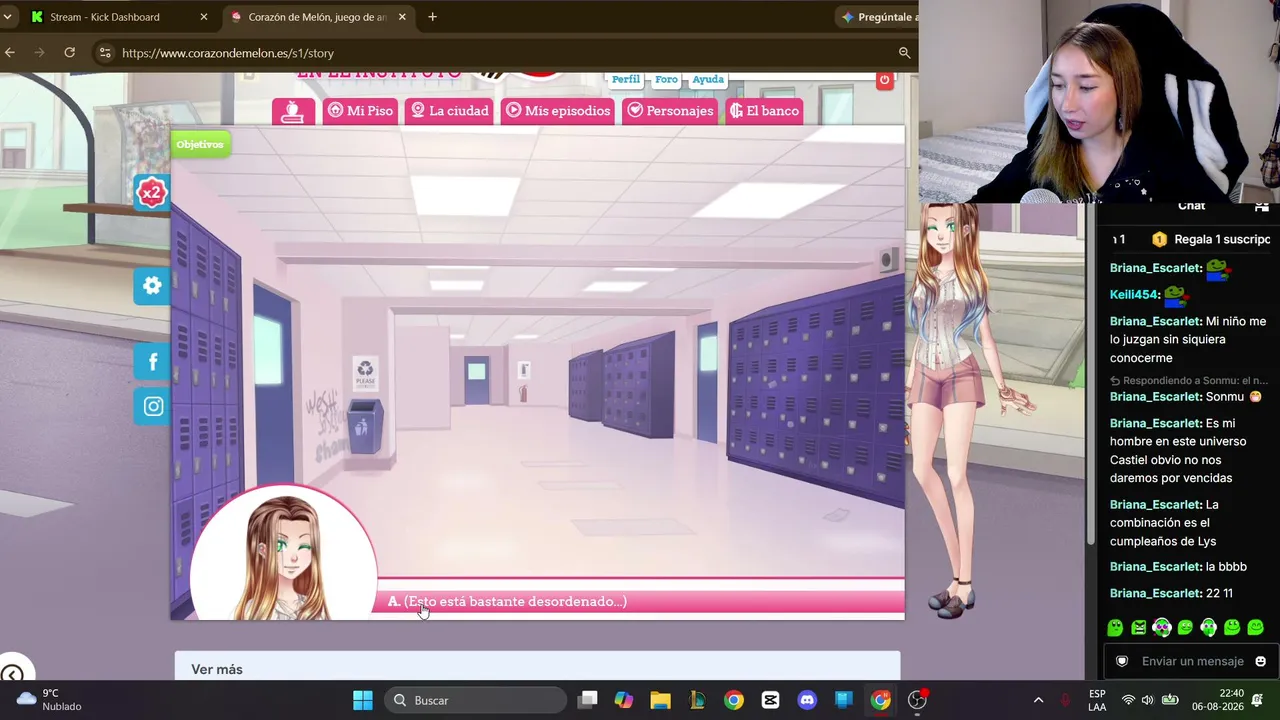
Task: Close the Corazón de Melón tab
Action: [x=402, y=17]
